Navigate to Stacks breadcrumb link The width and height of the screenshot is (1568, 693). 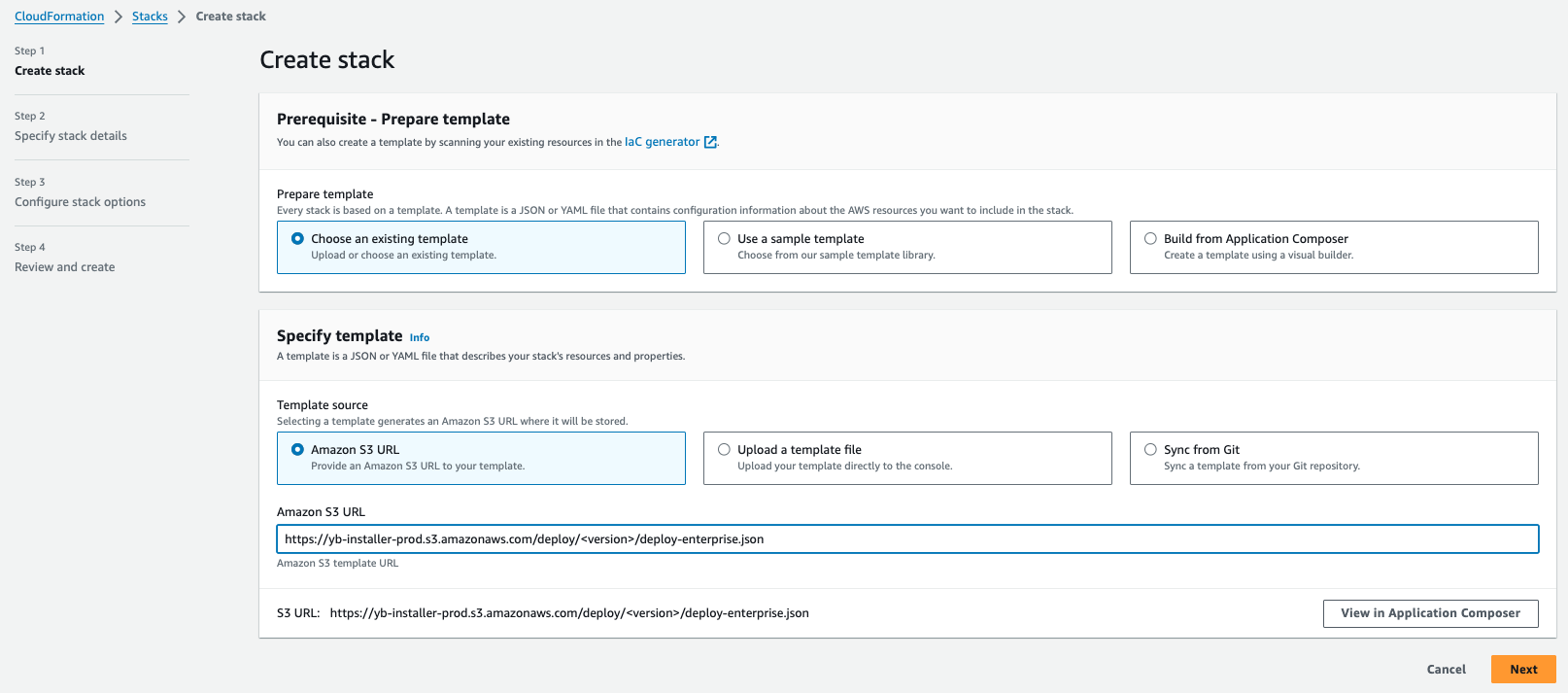click(150, 17)
